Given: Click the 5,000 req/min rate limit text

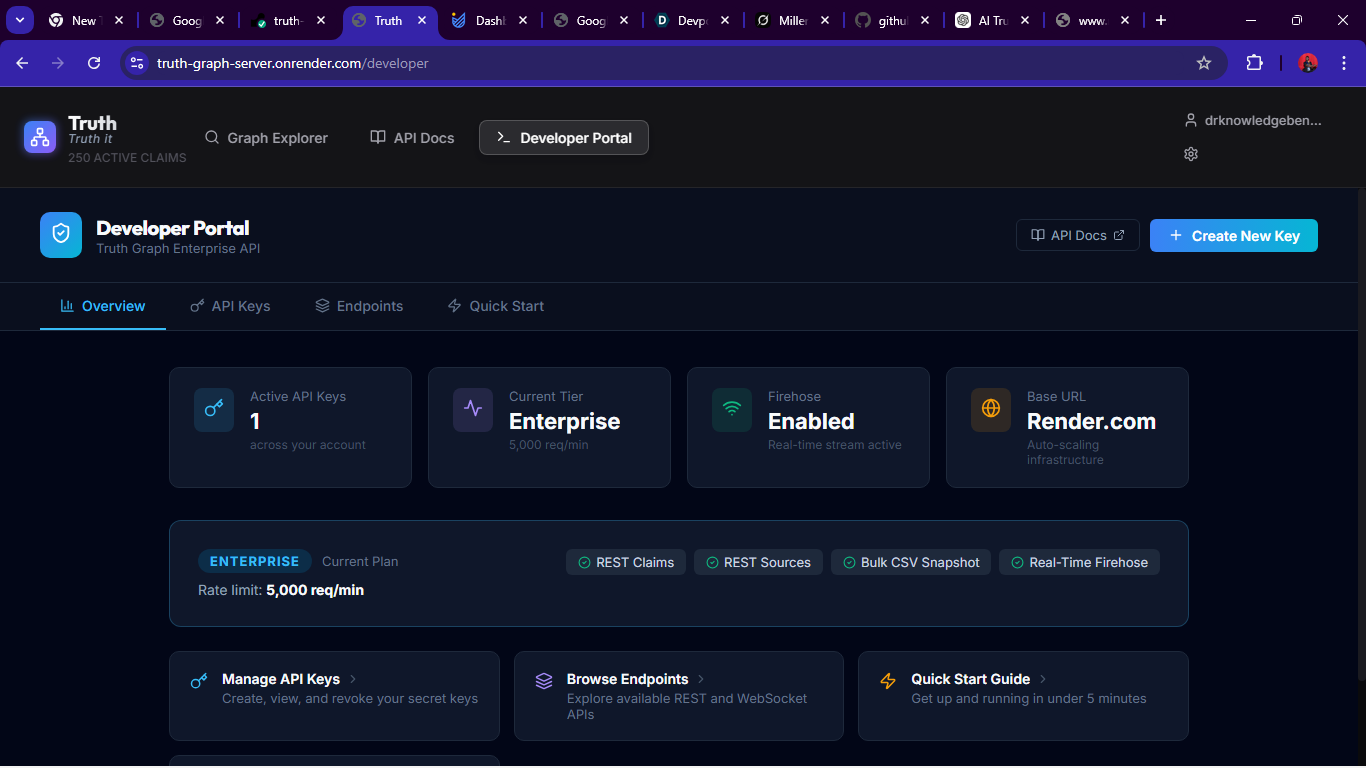Looking at the screenshot, I should (315, 590).
